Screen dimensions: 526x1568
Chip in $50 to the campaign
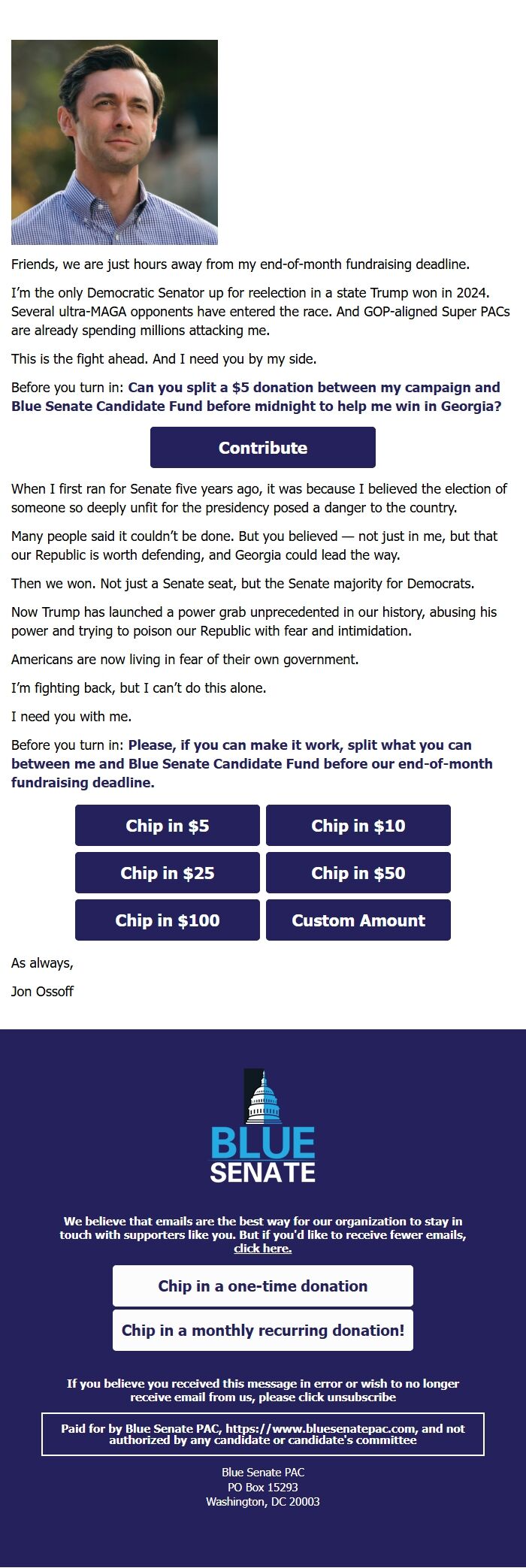point(358,872)
